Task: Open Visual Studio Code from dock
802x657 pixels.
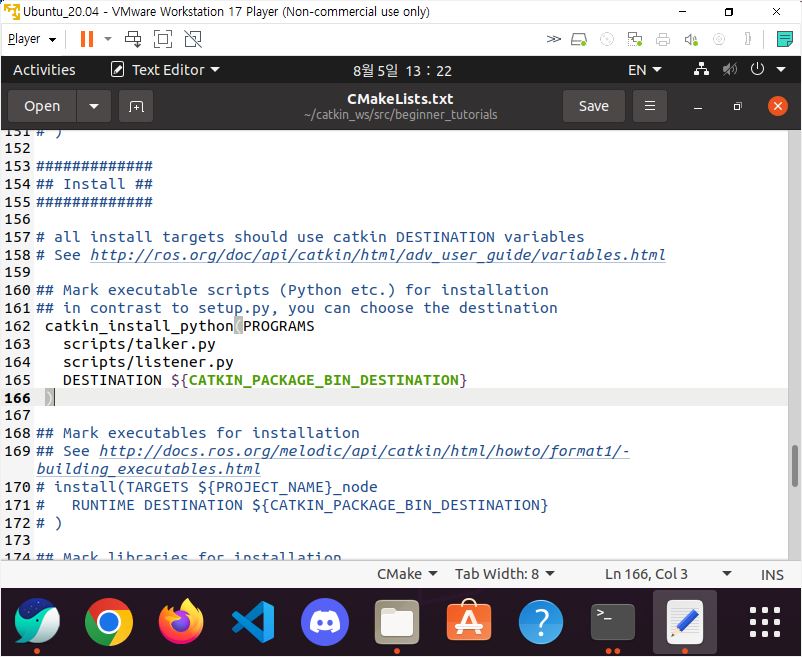Action: point(253,622)
